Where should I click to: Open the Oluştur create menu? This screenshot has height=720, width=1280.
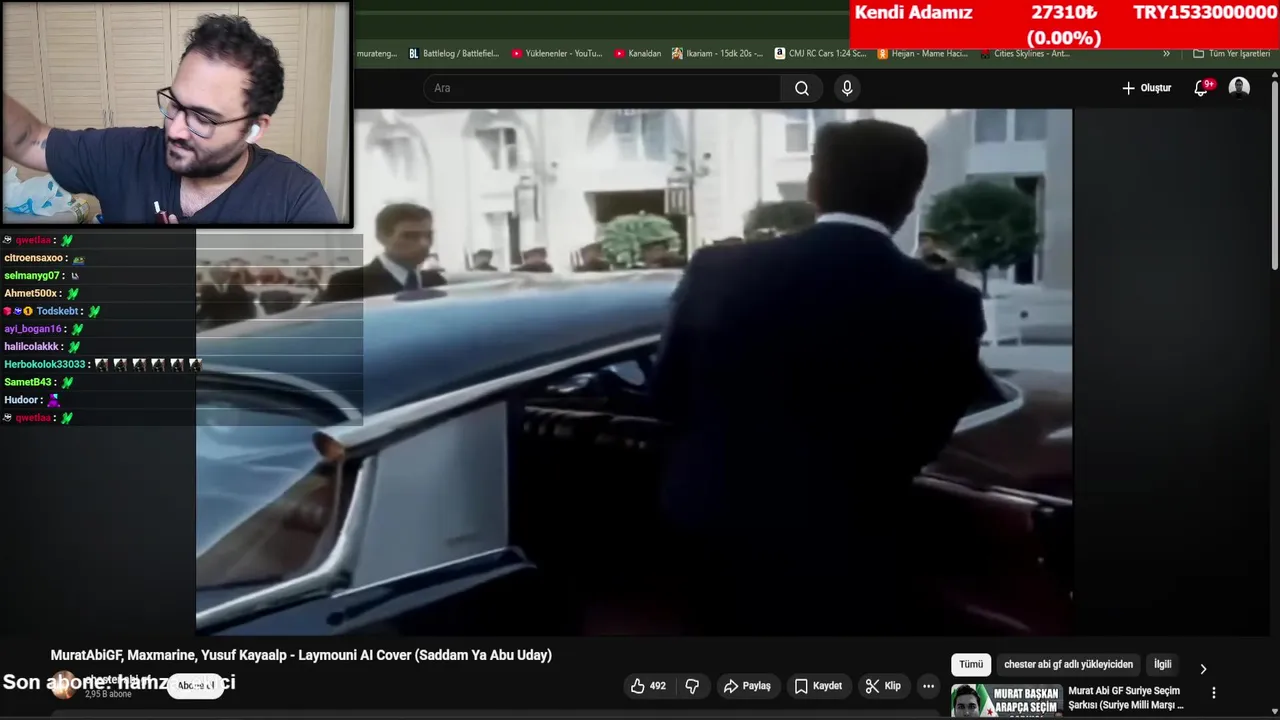(x=1146, y=88)
